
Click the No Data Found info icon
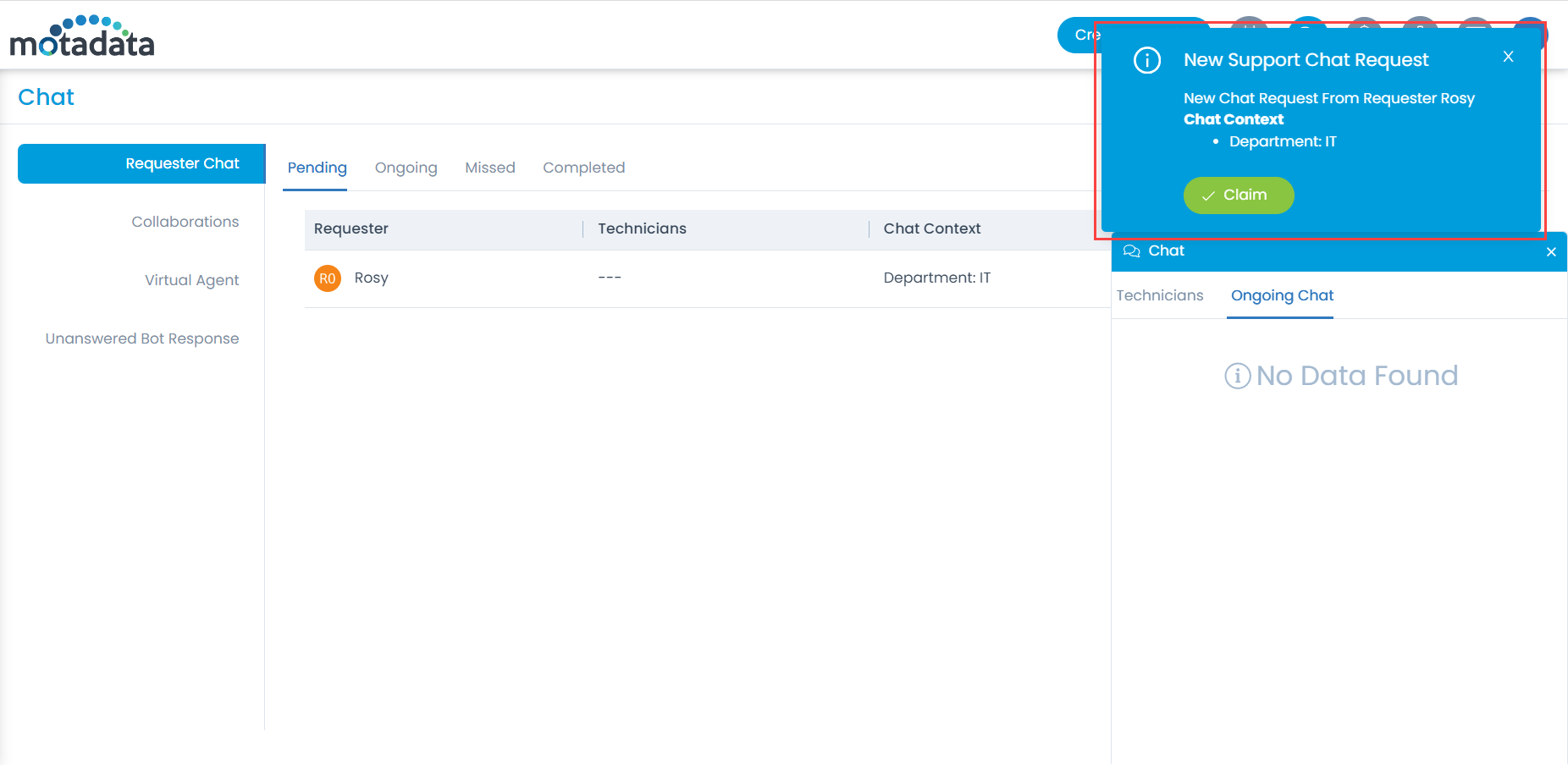point(1237,376)
